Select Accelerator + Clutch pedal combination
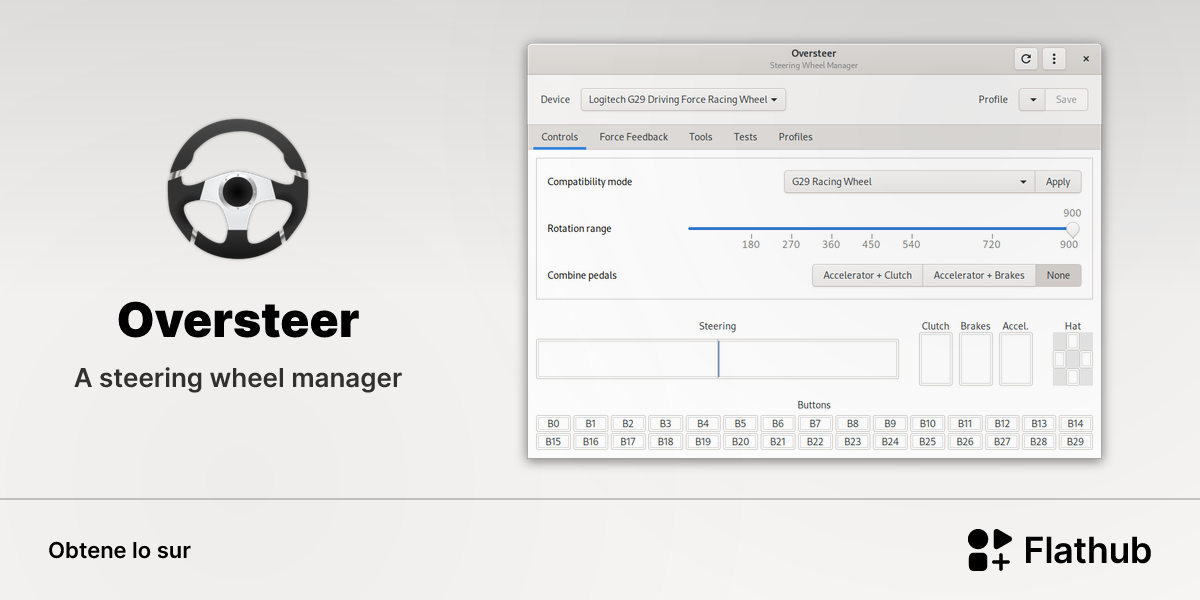This screenshot has width=1200, height=600. tap(867, 275)
